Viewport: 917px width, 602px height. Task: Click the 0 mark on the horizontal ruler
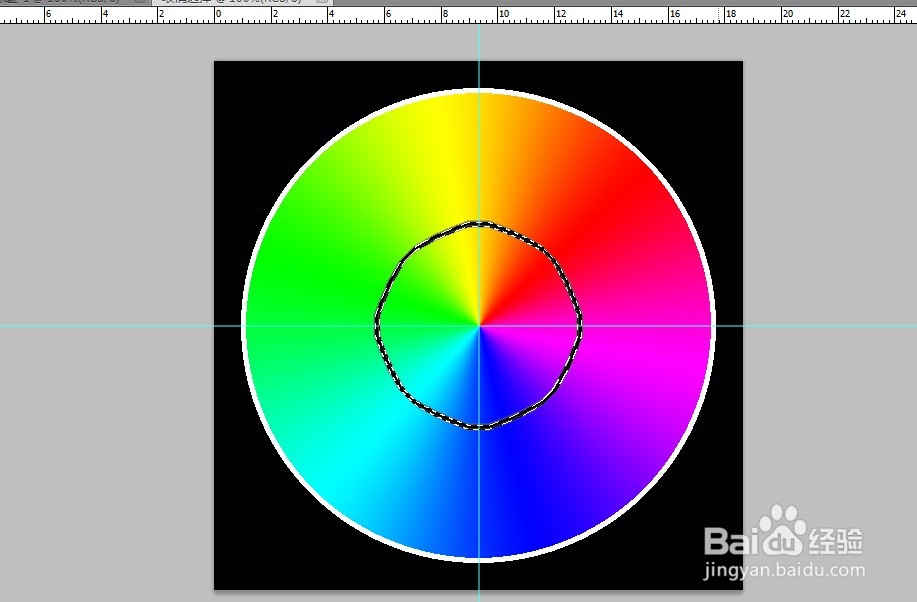[219, 13]
